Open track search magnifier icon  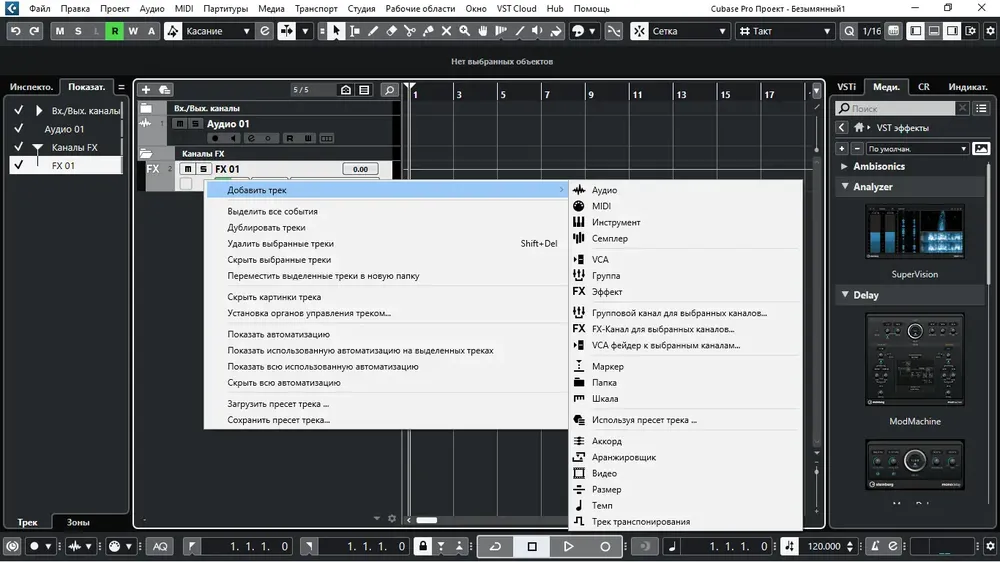(389, 90)
